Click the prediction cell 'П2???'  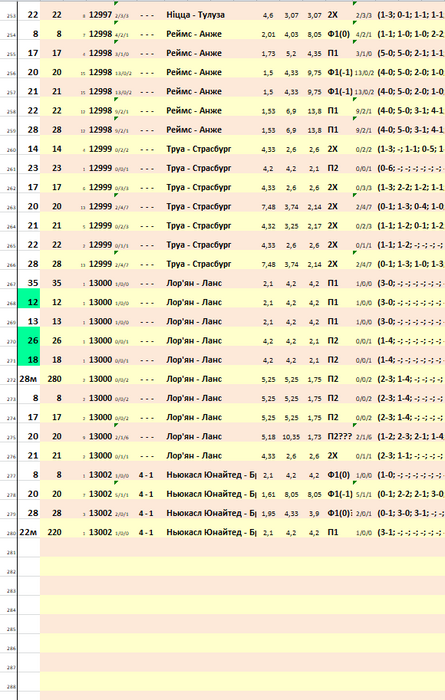click(x=340, y=437)
